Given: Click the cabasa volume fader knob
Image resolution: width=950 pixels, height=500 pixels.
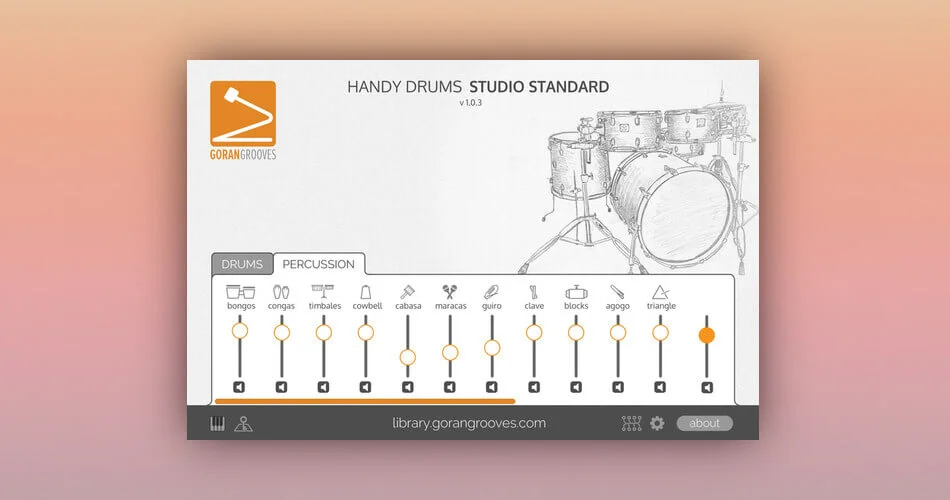Looking at the screenshot, I should [x=408, y=358].
